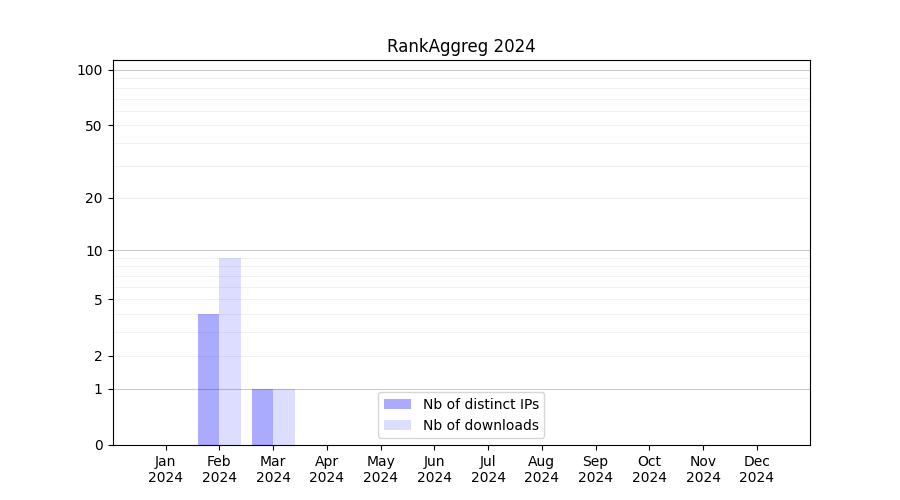Click the chart title 'RankAggreg 2024'
Viewport: 900px width, 500px height.
[461, 46]
